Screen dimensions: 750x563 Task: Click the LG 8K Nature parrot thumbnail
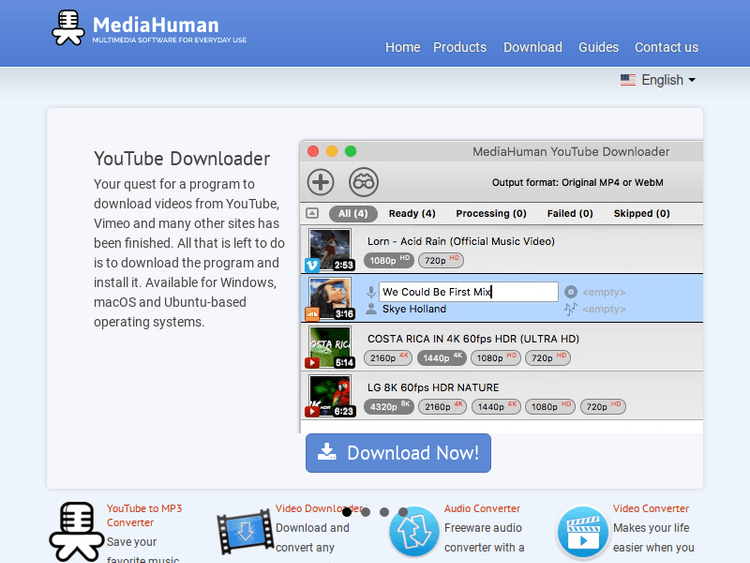pos(330,396)
